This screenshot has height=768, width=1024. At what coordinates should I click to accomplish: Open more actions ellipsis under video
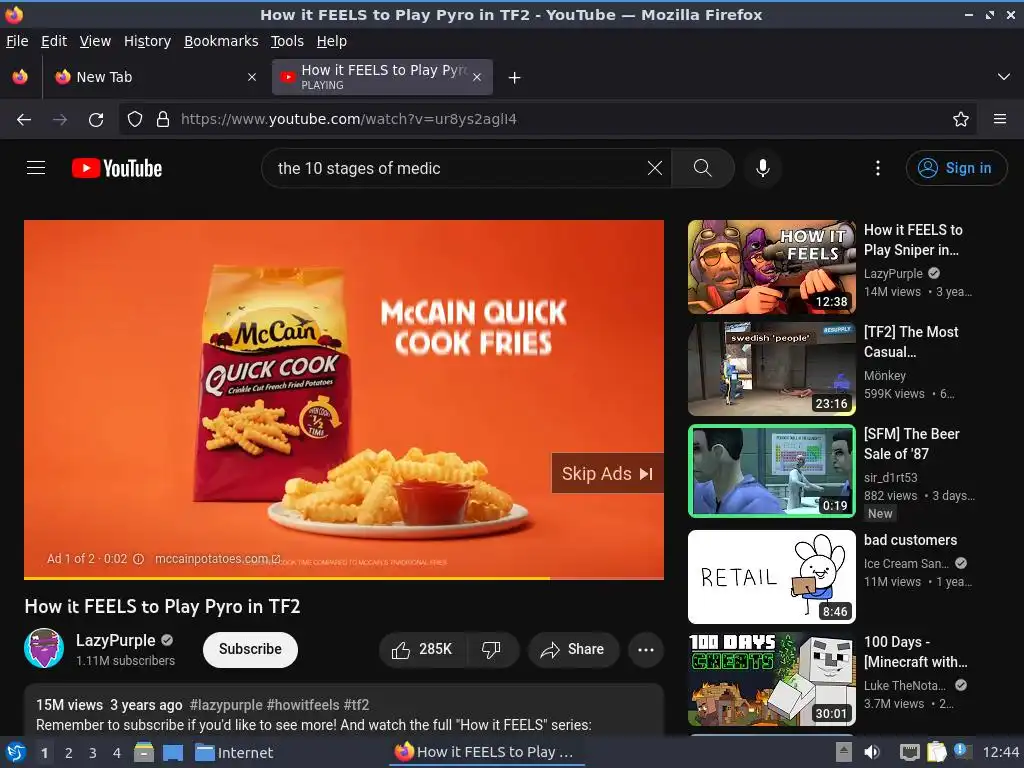point(646,649)
